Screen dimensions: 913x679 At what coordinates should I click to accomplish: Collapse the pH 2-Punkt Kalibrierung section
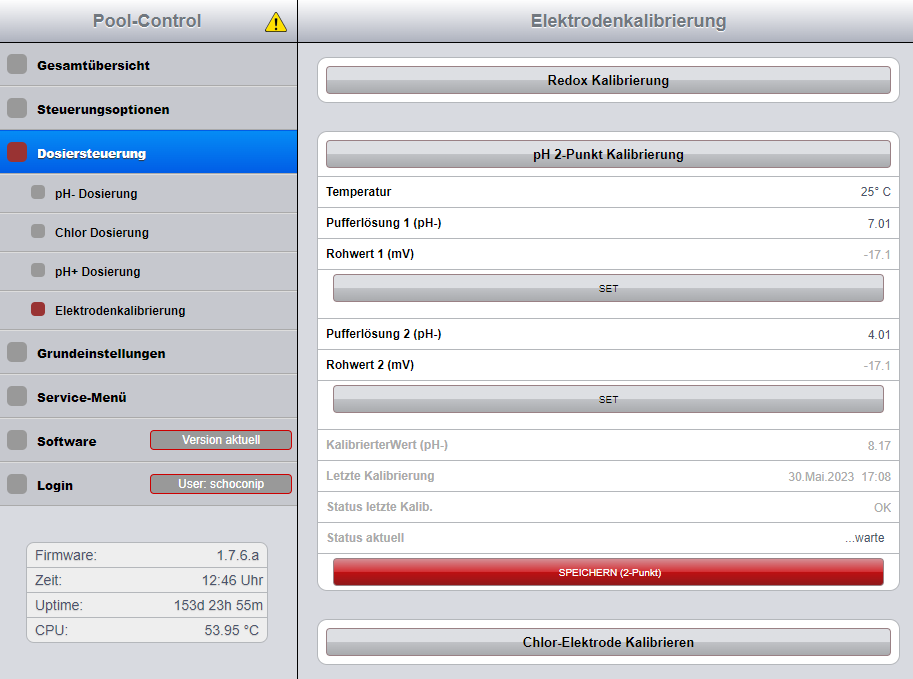608,154
